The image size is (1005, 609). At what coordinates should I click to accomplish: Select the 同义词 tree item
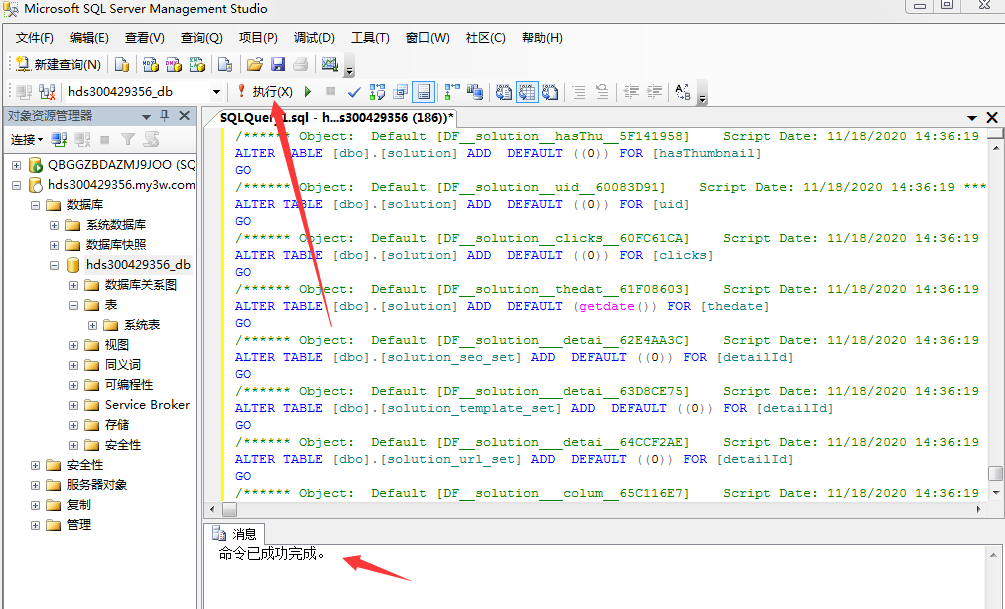123,365
